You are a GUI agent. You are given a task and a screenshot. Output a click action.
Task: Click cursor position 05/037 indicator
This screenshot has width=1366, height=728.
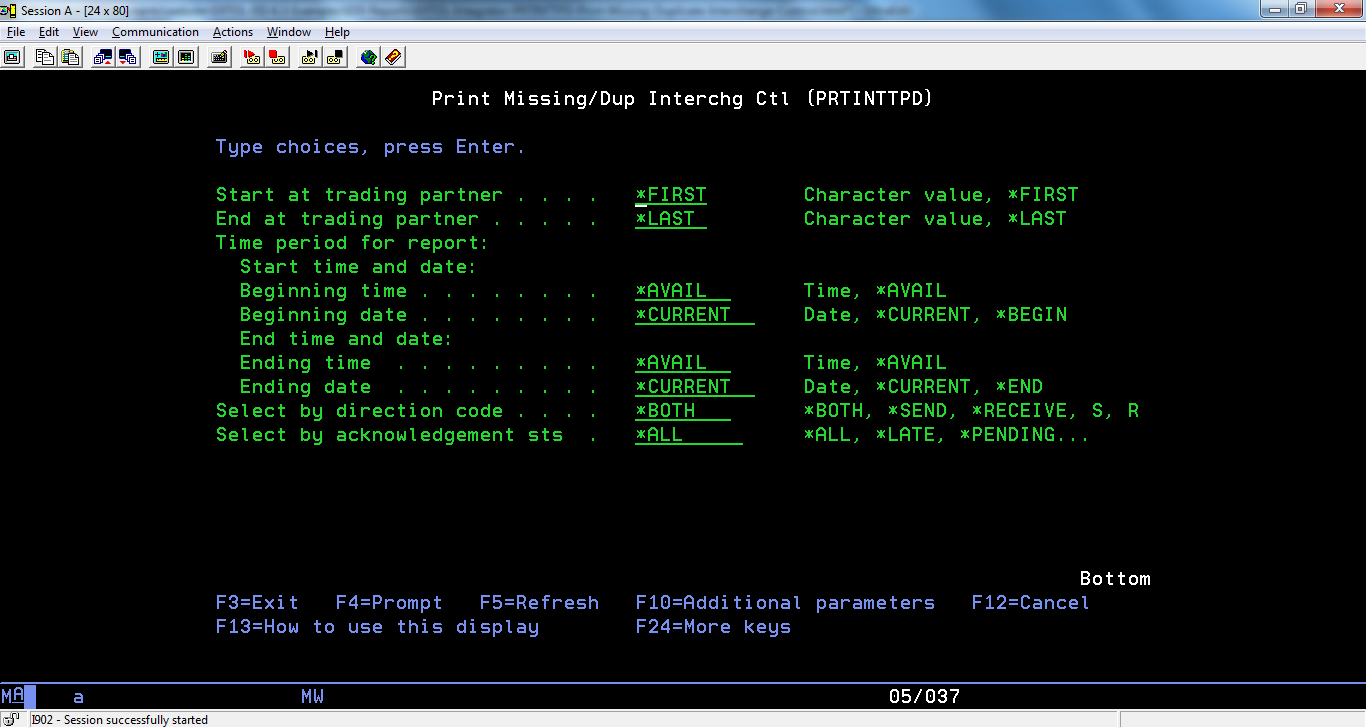924,697
